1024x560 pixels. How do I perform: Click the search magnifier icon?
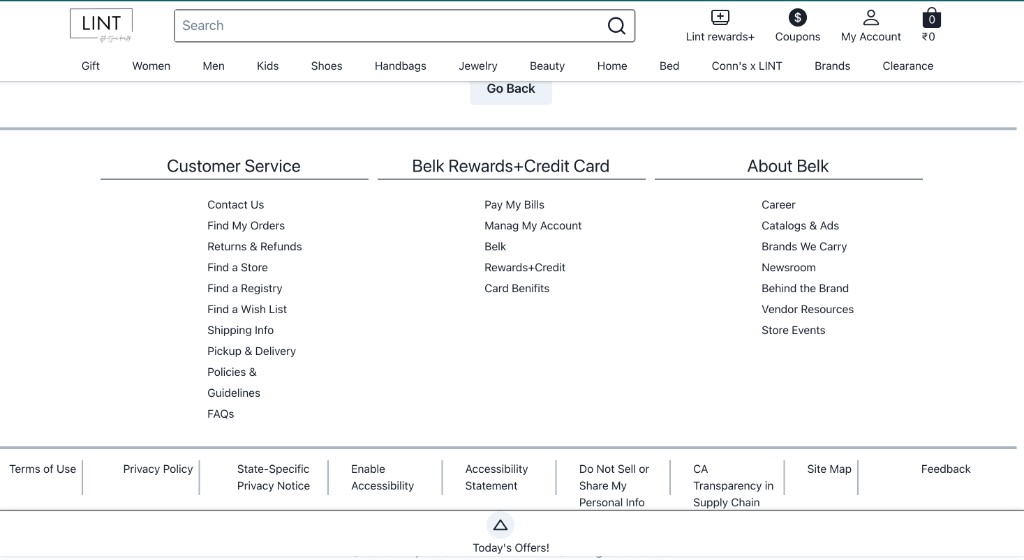click(616, 25)
